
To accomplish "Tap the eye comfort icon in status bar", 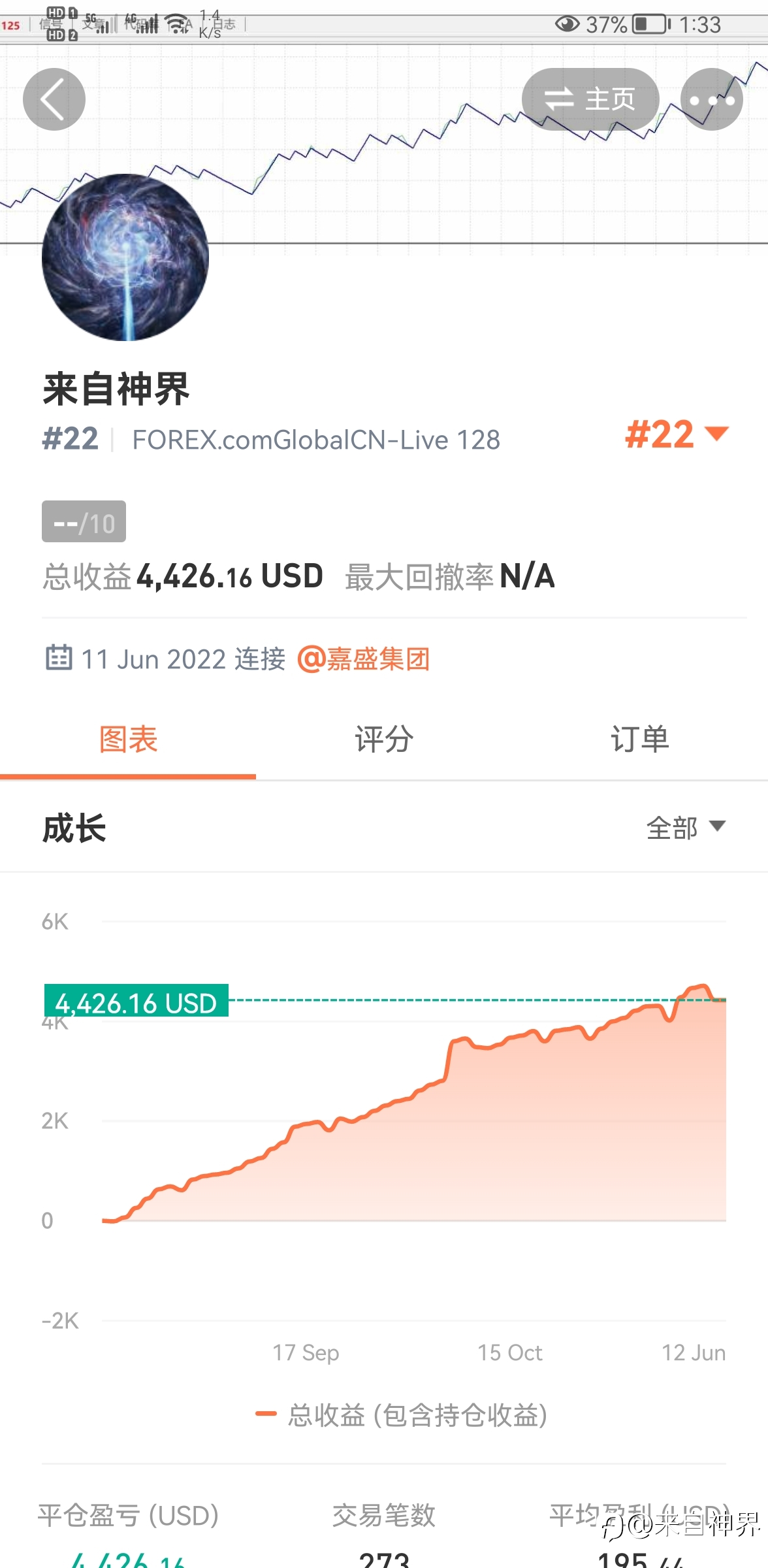I will pyautogui.click(x=567, y=24).
